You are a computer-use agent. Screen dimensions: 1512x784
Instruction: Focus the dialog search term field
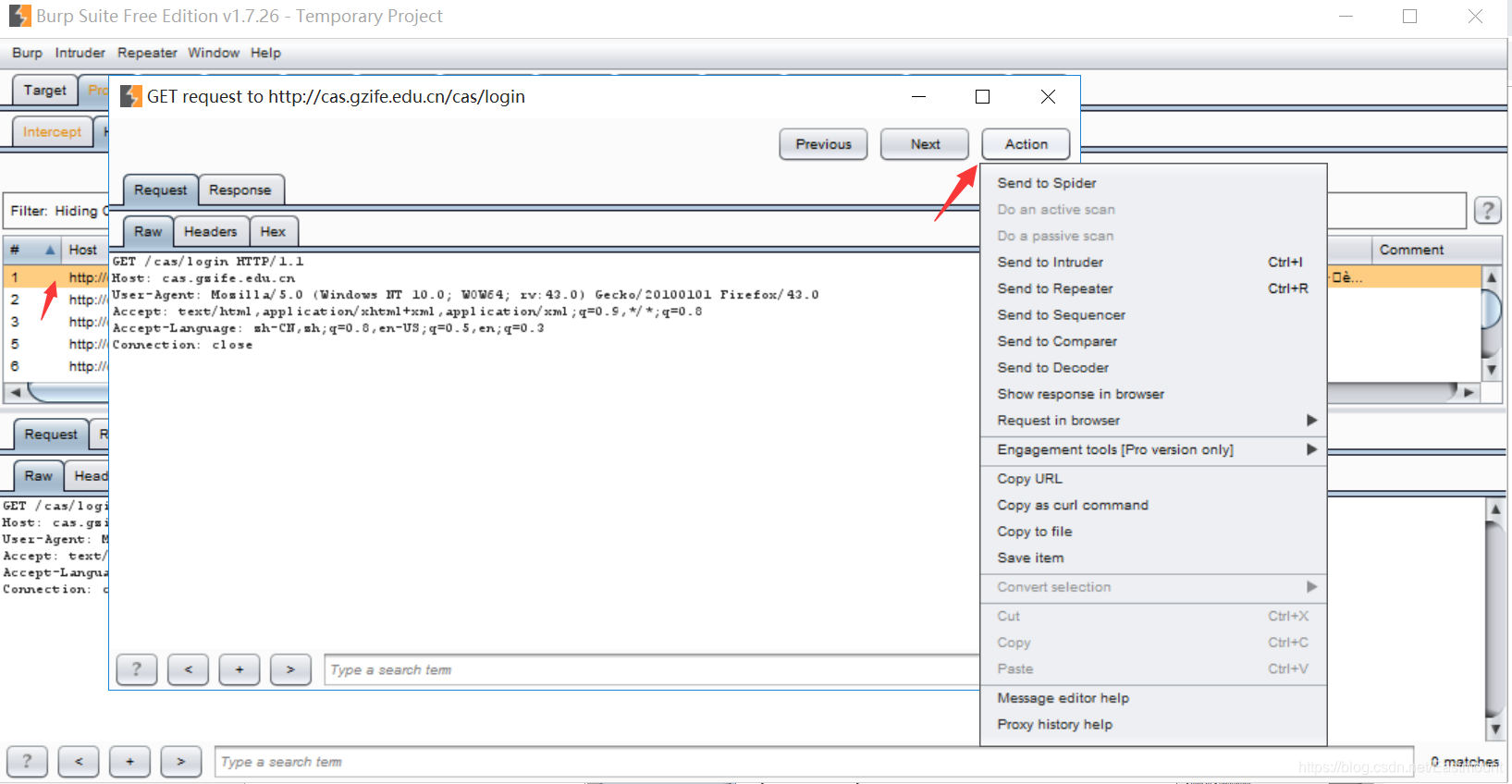pyautogui.click(x=651, y=669)
